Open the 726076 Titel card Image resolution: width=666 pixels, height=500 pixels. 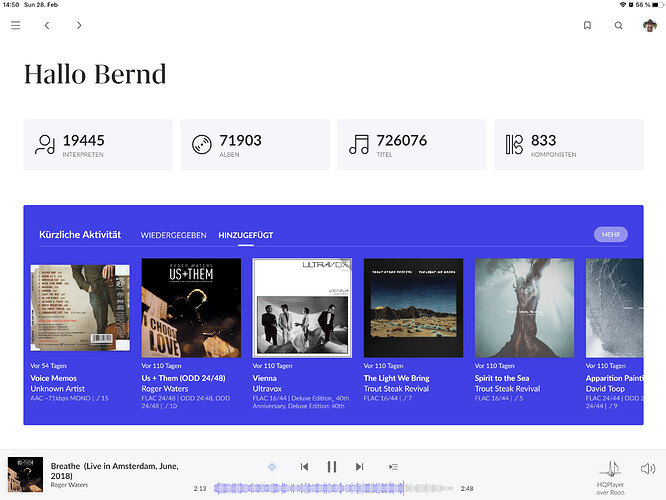[412, 144]
